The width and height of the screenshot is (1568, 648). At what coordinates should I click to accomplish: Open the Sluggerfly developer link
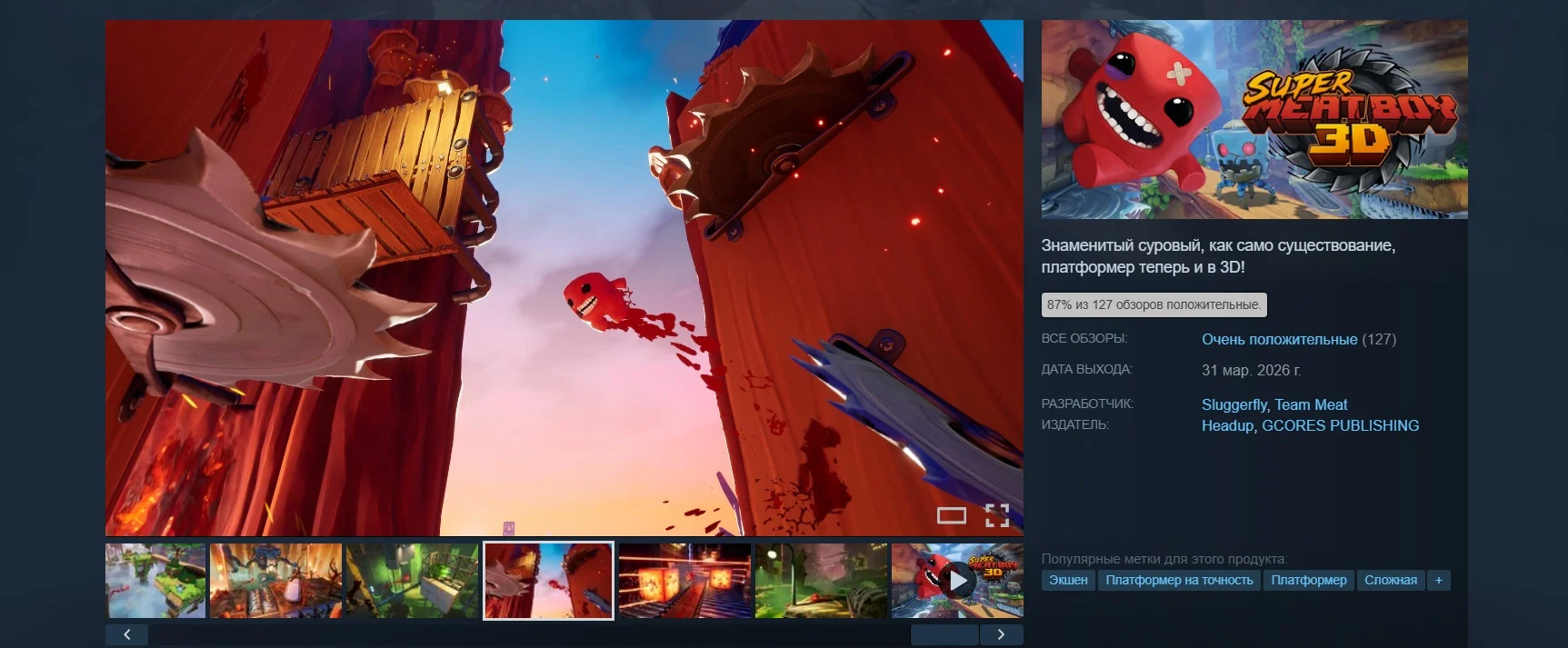click(x=1233, y=404)
